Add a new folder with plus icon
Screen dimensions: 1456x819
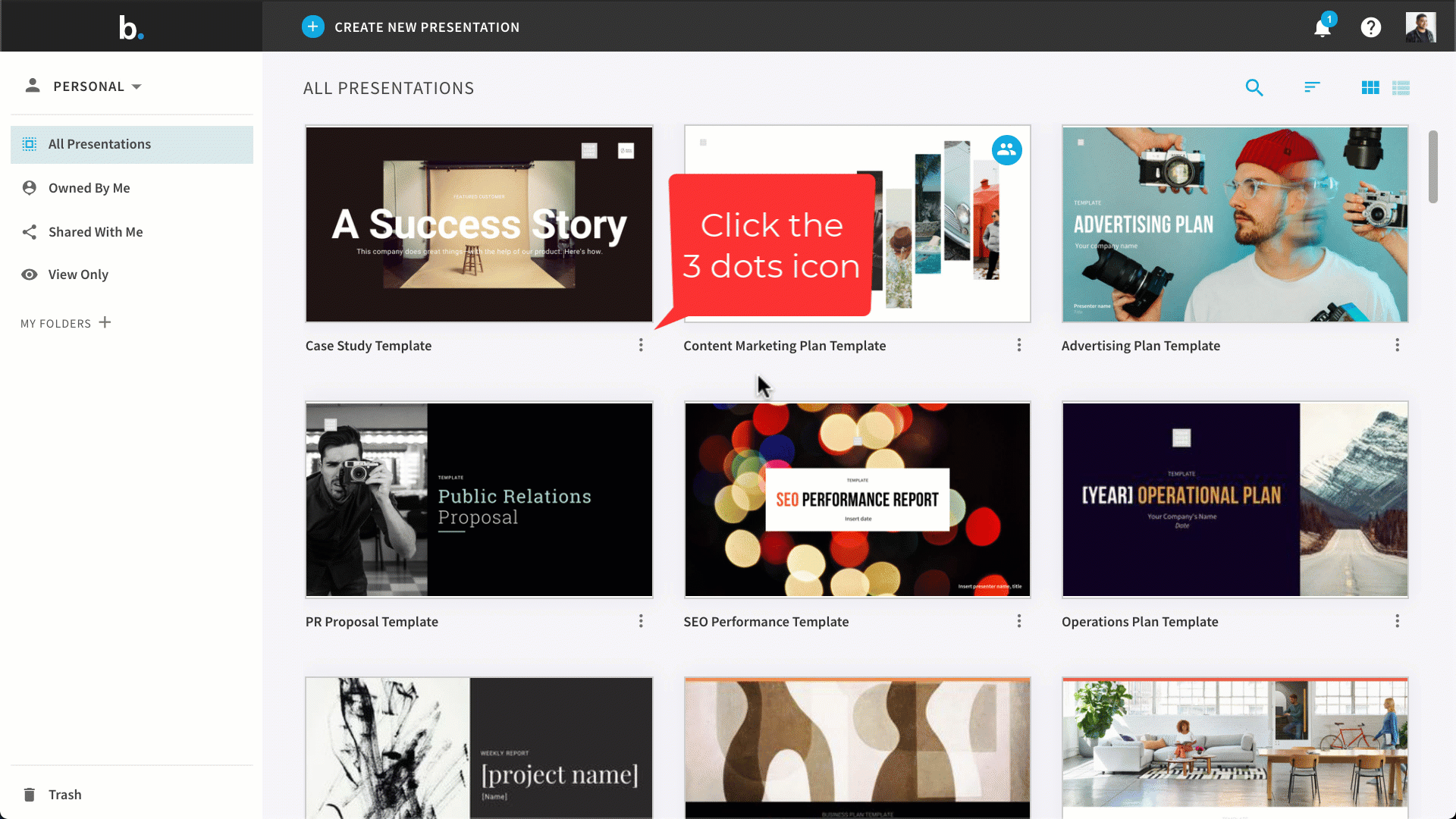tap(105, 322)
